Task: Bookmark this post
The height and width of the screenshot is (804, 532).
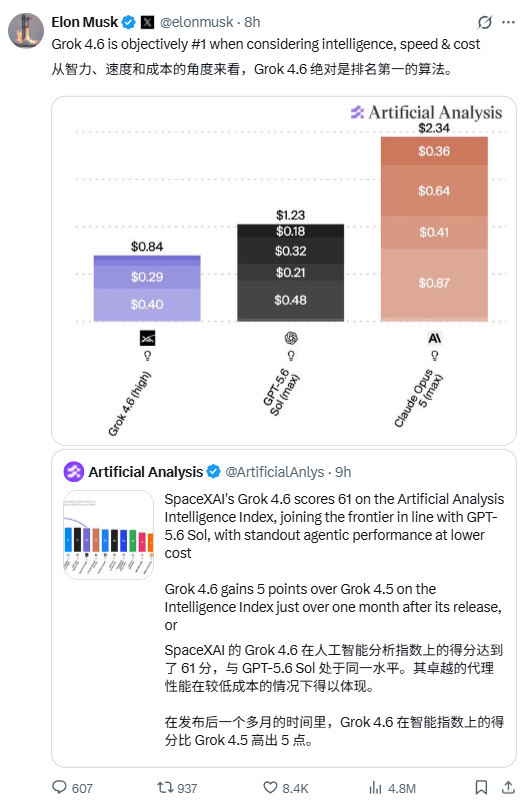Action: click(481, 787)
